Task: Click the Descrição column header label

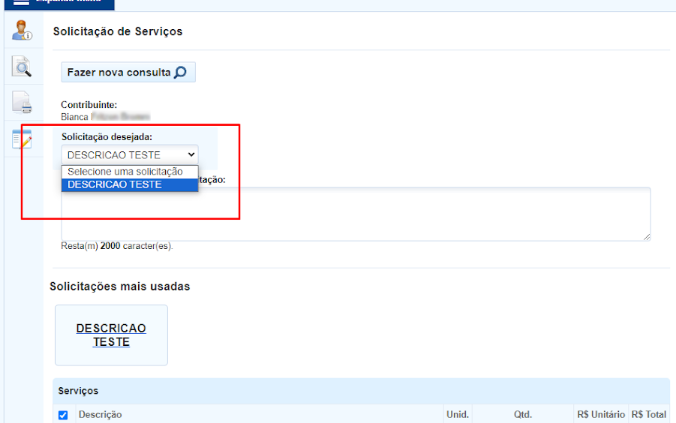Action: pyautogui.click(x=100, y=414)
